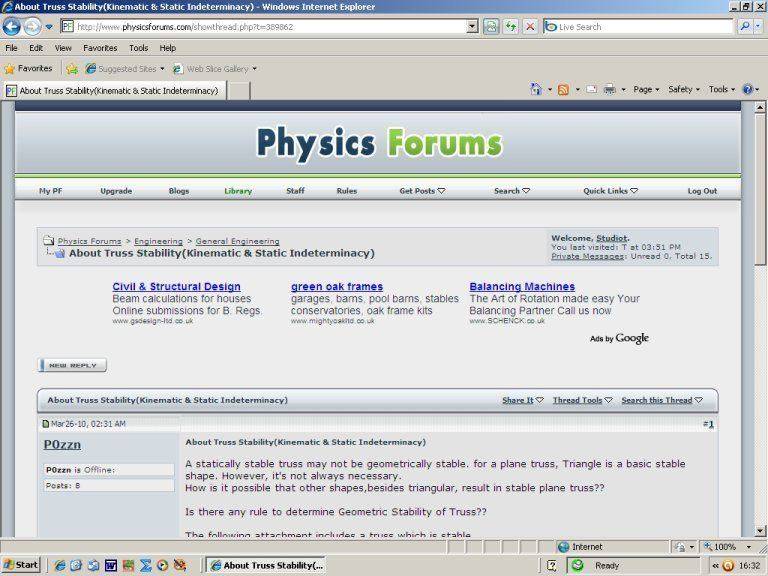Click the browser Back arrow button

pyautogui.click(x=12, y=26)
